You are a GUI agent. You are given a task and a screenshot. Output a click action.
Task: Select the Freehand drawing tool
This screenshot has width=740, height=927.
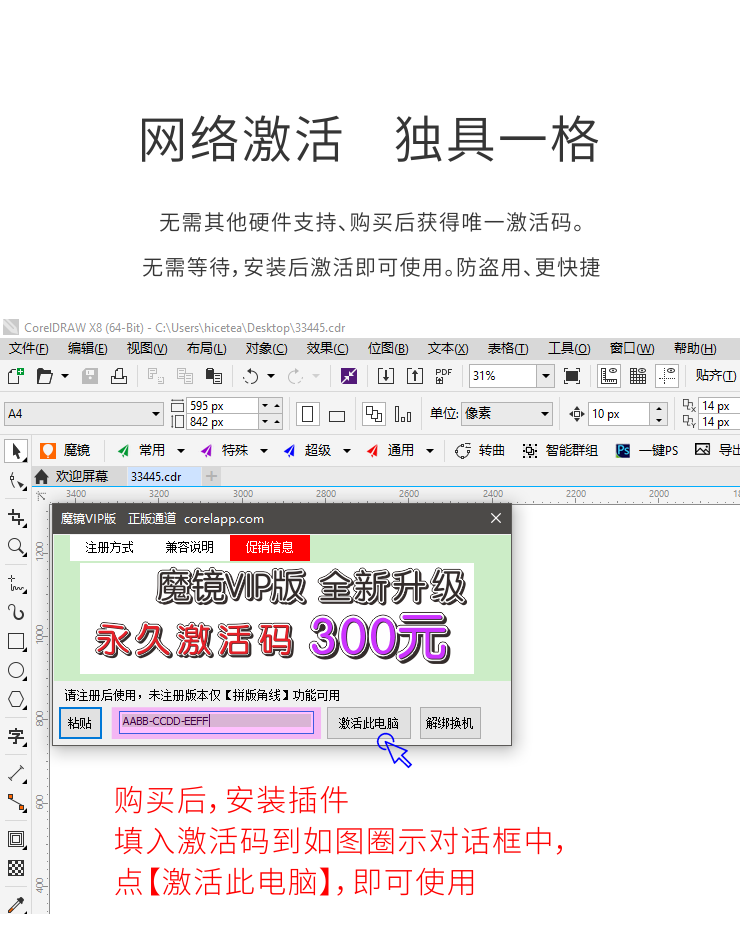(17, 584)
